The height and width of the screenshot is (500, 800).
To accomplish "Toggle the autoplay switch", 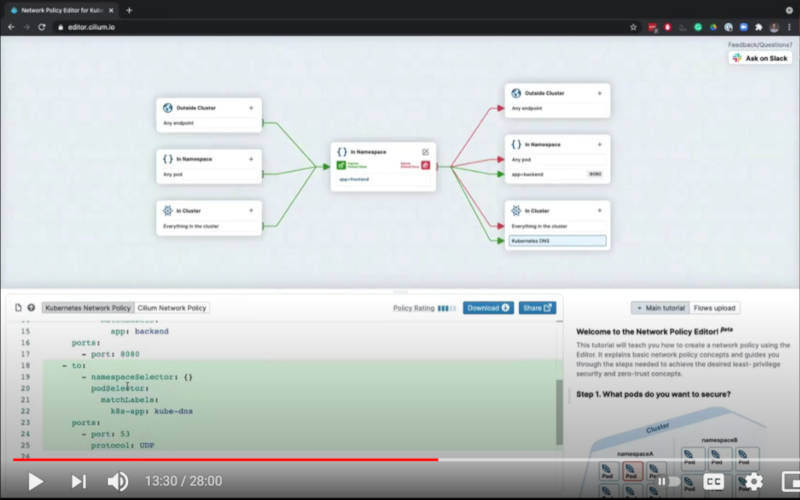I will coord(668,481).
